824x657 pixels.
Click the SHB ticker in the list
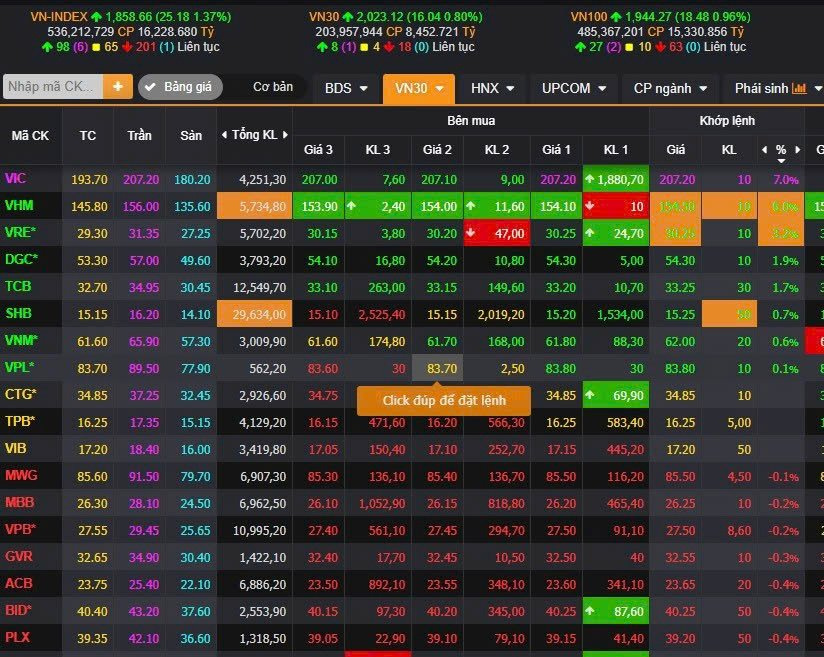[x=18, y=314]
